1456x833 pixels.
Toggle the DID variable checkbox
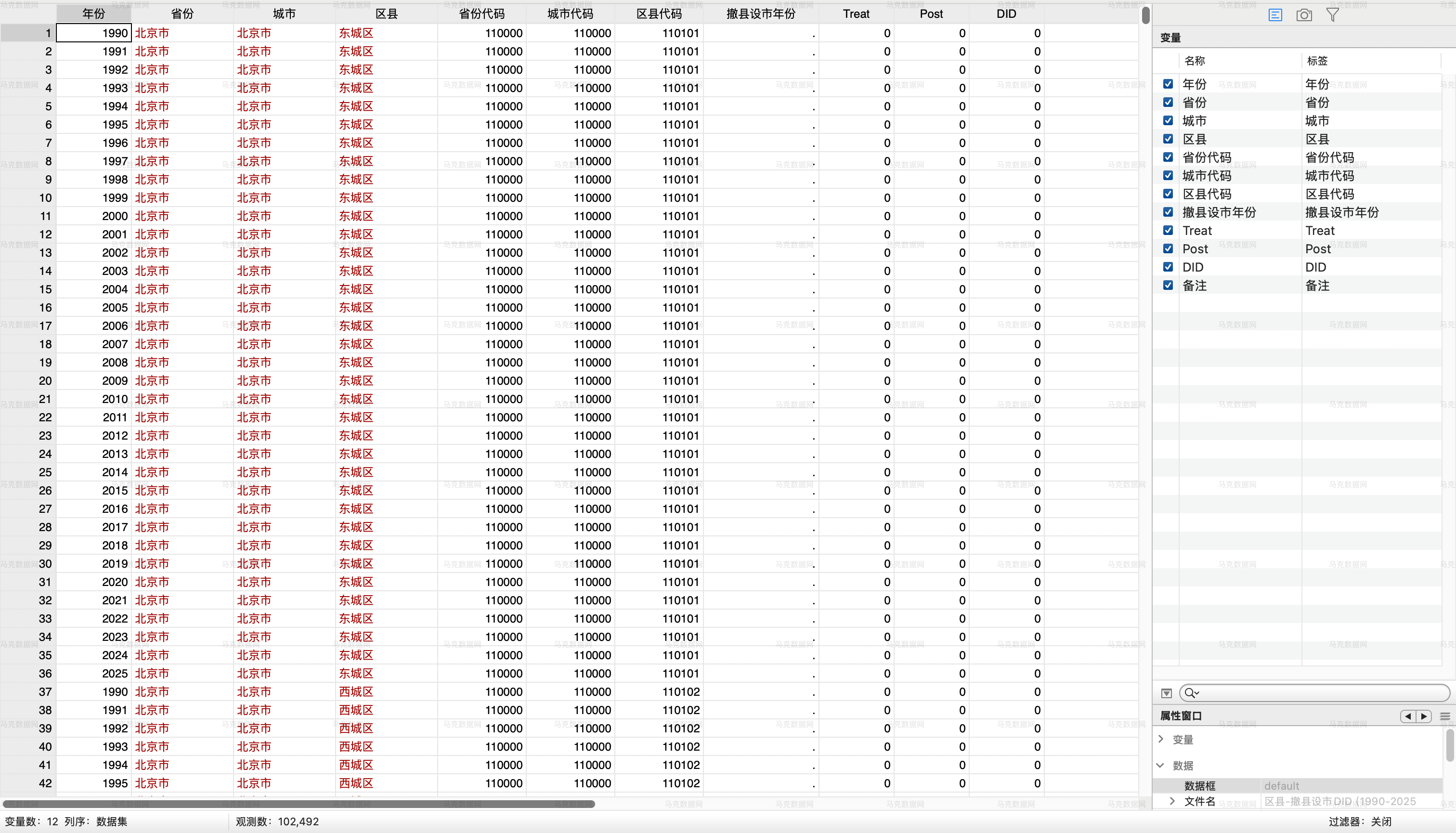tap(1168, 267)
